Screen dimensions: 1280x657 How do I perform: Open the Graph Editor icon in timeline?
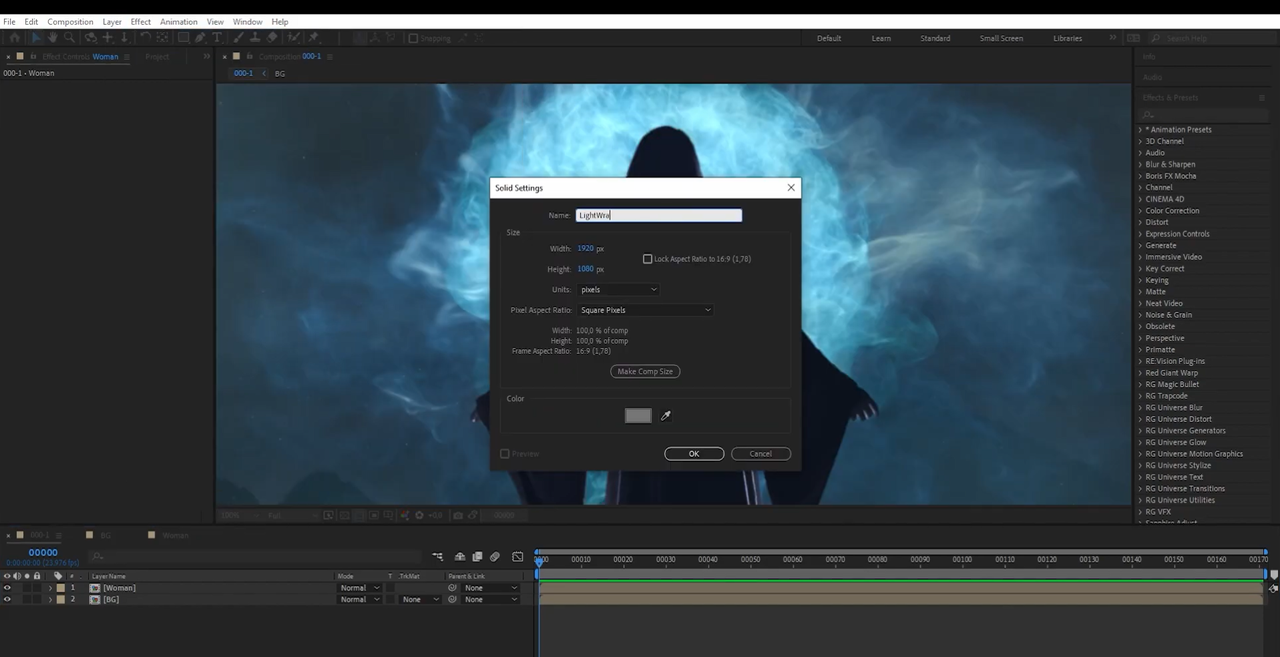[517, 556]
